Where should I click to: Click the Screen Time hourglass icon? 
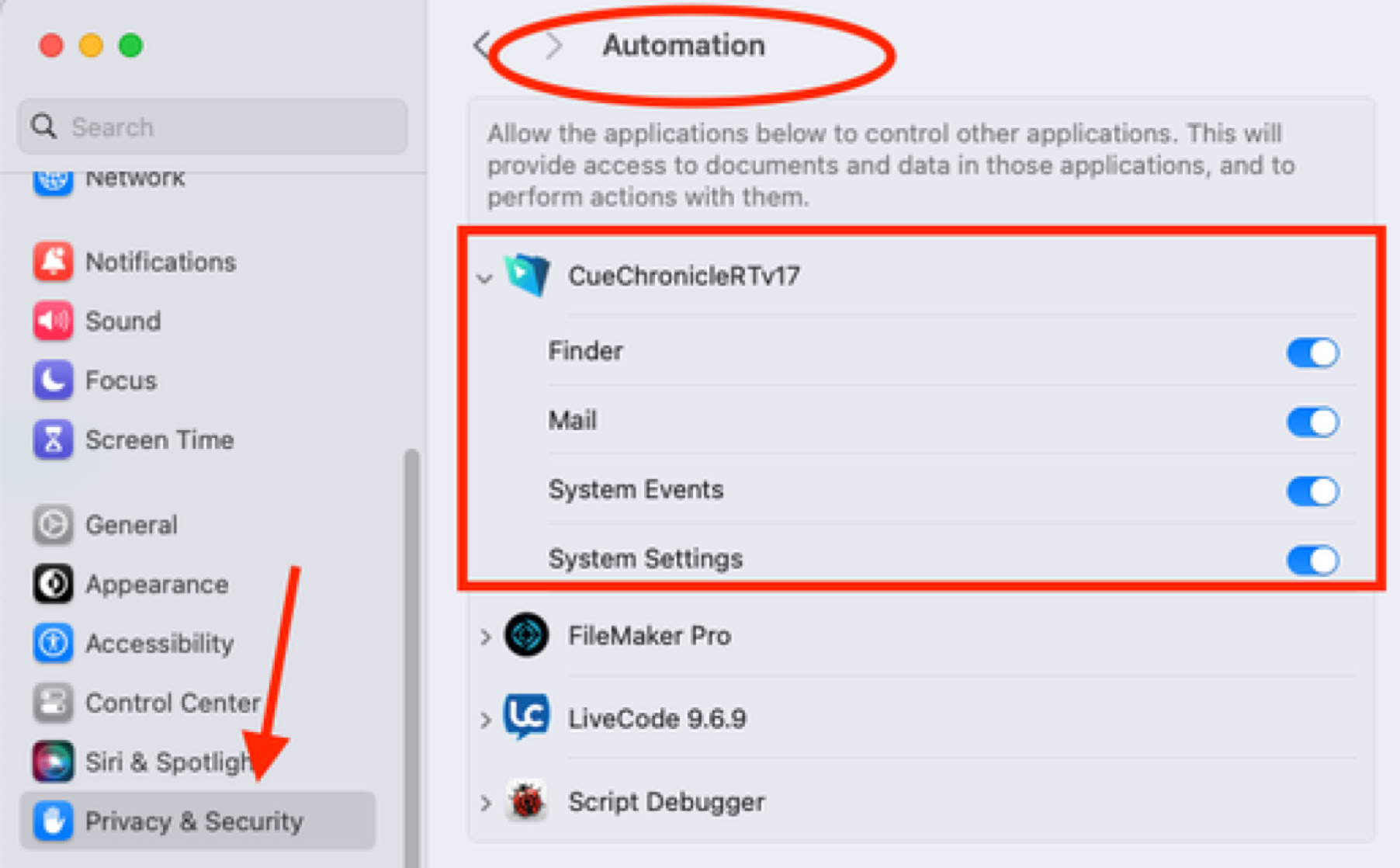pos(53,439)
